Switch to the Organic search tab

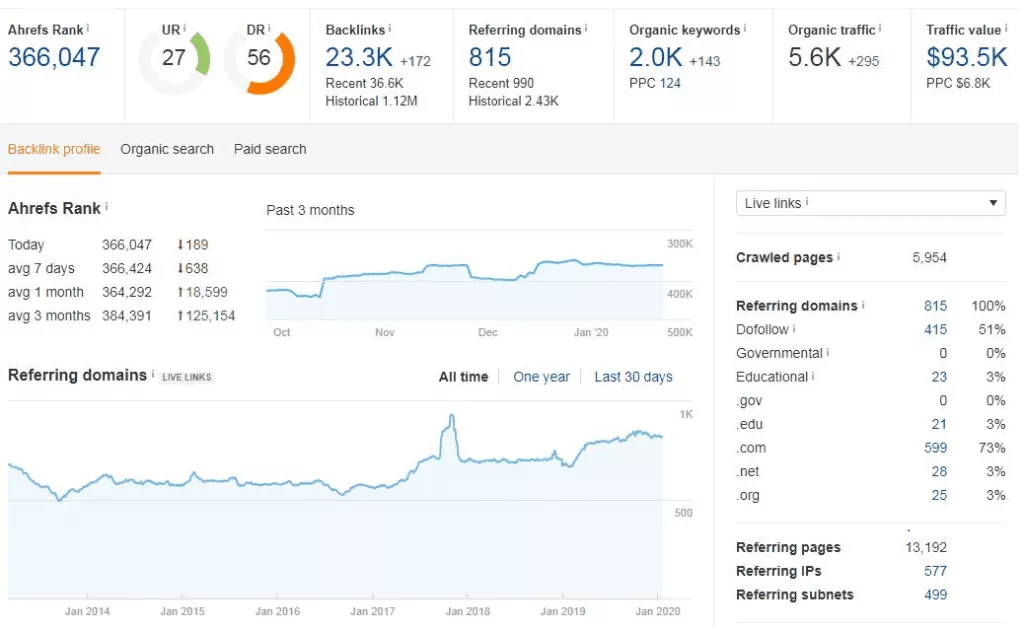click(166, 149)
